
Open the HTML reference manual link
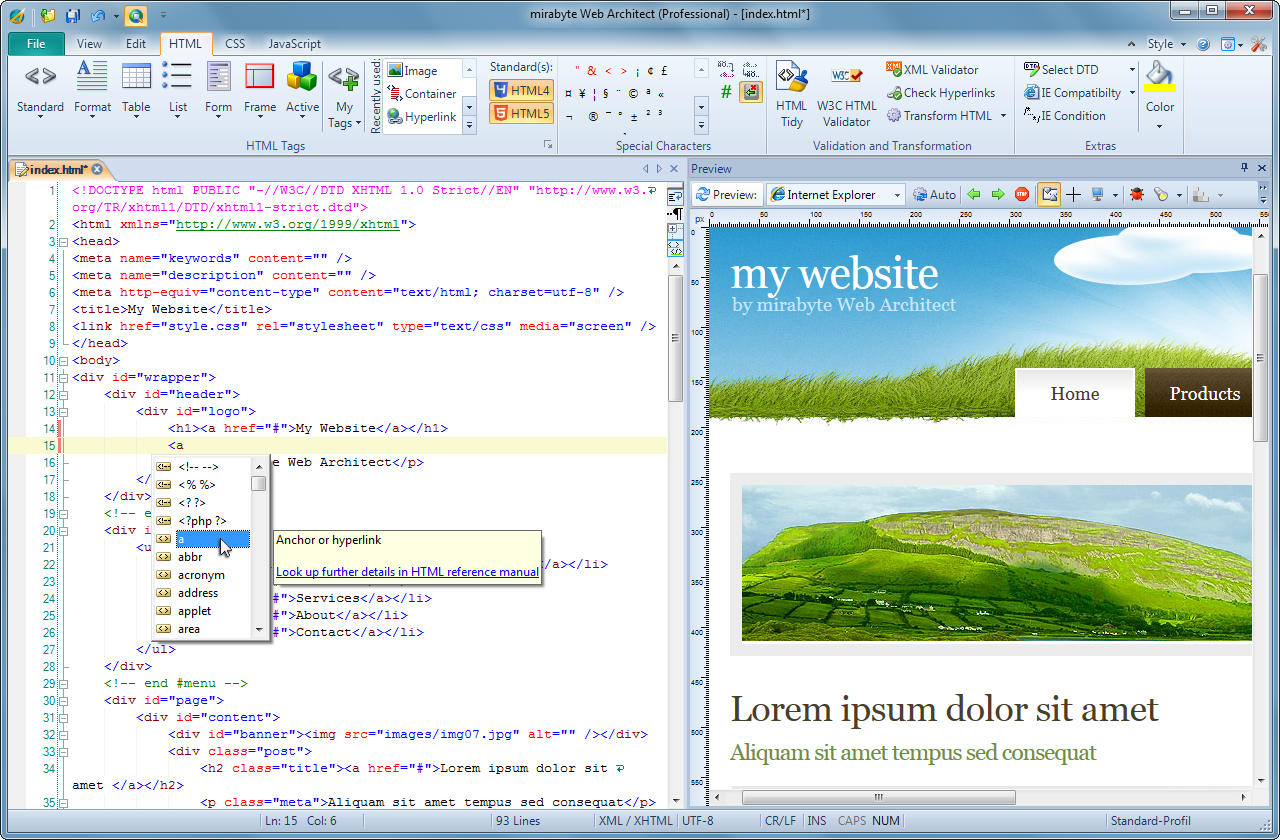(407, 572)
